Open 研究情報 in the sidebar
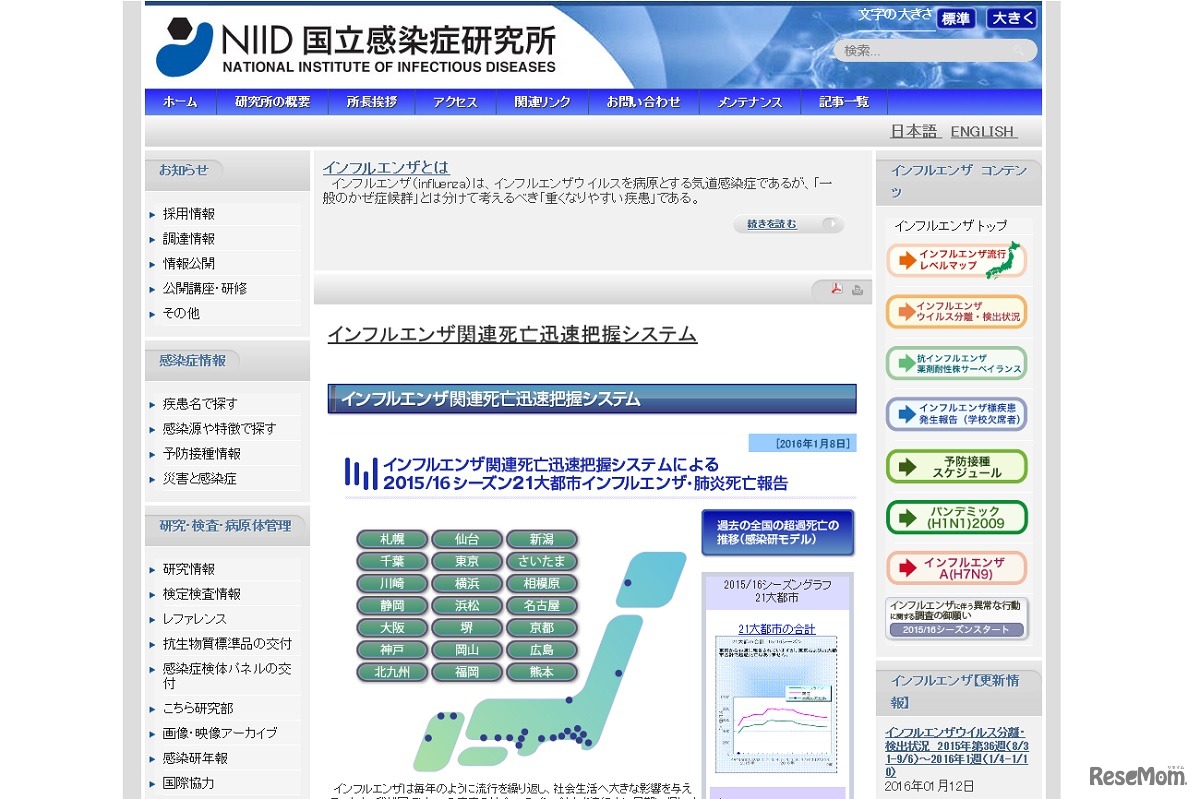 [188, 569]
